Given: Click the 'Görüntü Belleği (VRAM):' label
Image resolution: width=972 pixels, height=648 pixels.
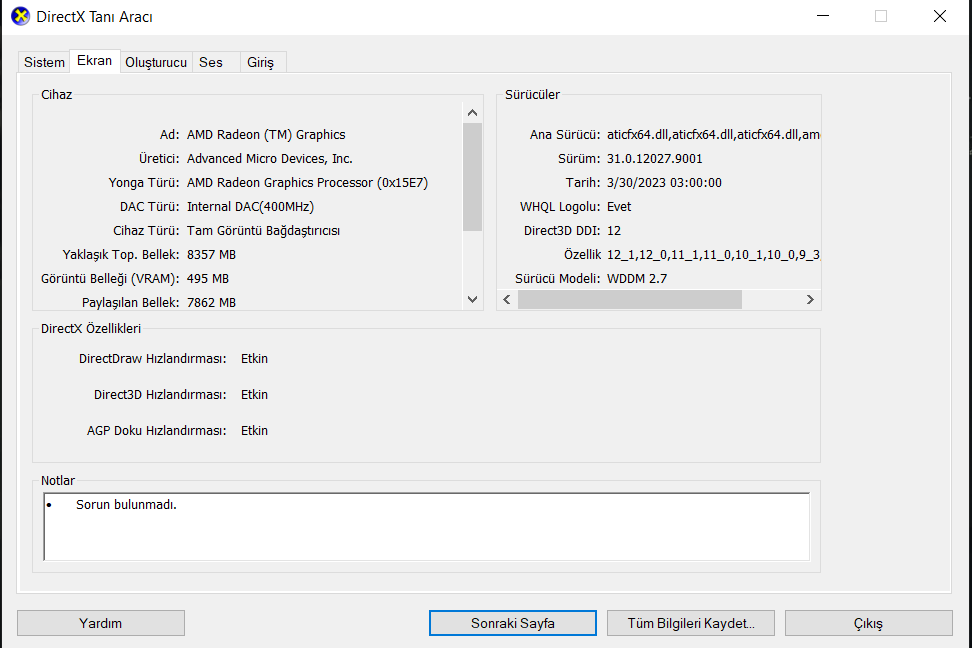Looking at the screenshot, I should pyautogui.click(x=110, y=279).
